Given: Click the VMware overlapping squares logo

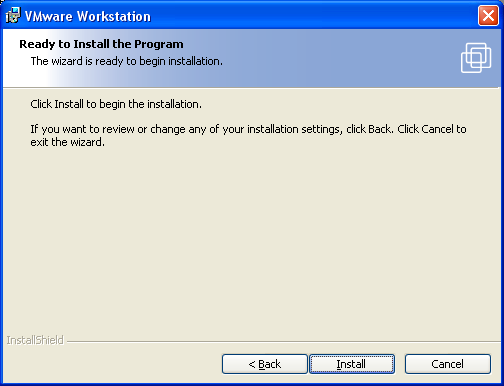Looking at the screenshot, I should tap(476, 58).
